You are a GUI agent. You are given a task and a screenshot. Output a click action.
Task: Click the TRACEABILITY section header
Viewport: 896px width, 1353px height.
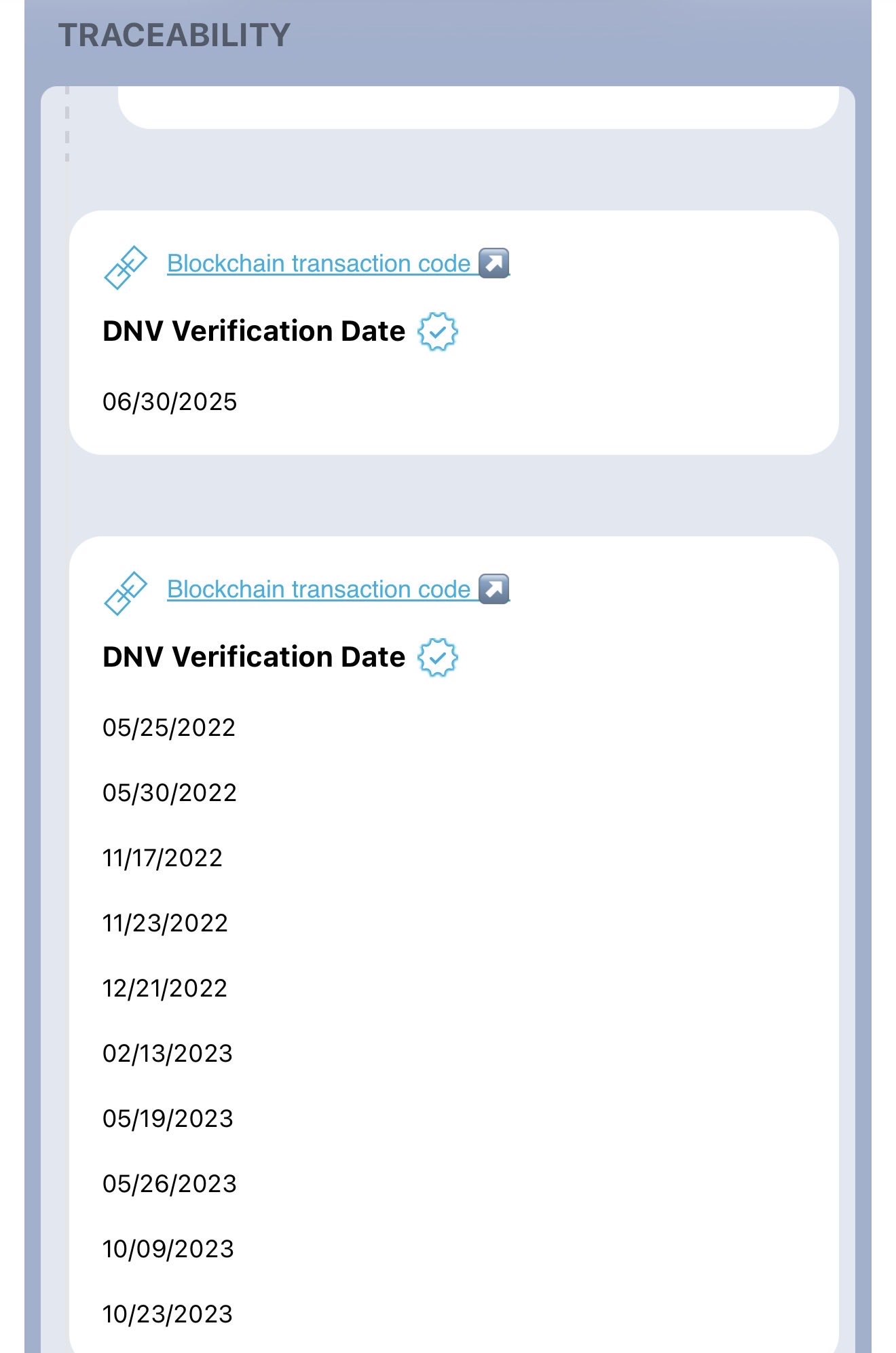click(174, 35)
